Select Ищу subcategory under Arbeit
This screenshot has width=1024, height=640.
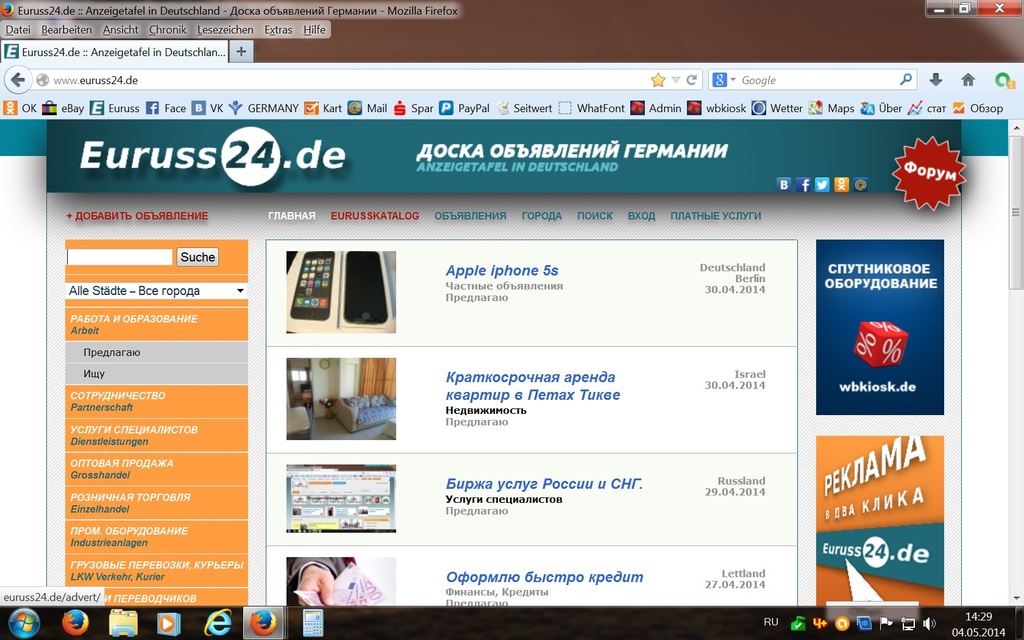[x=157, y=374]
